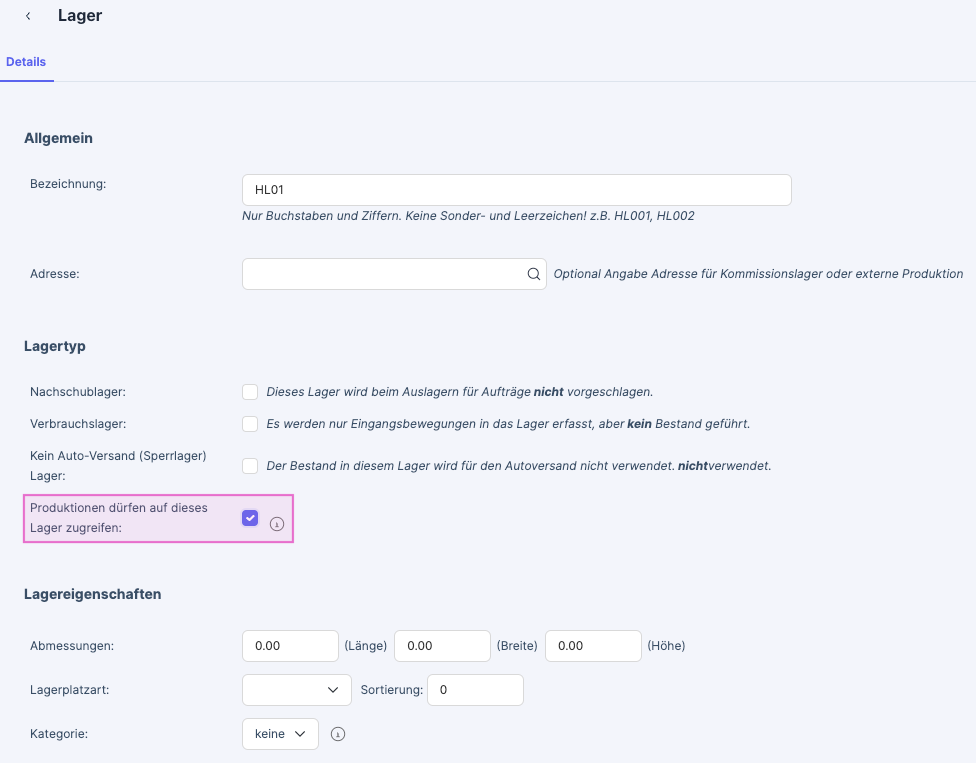
Task: Edit the Sortierung value field
Action: click(x=475, y=690)
